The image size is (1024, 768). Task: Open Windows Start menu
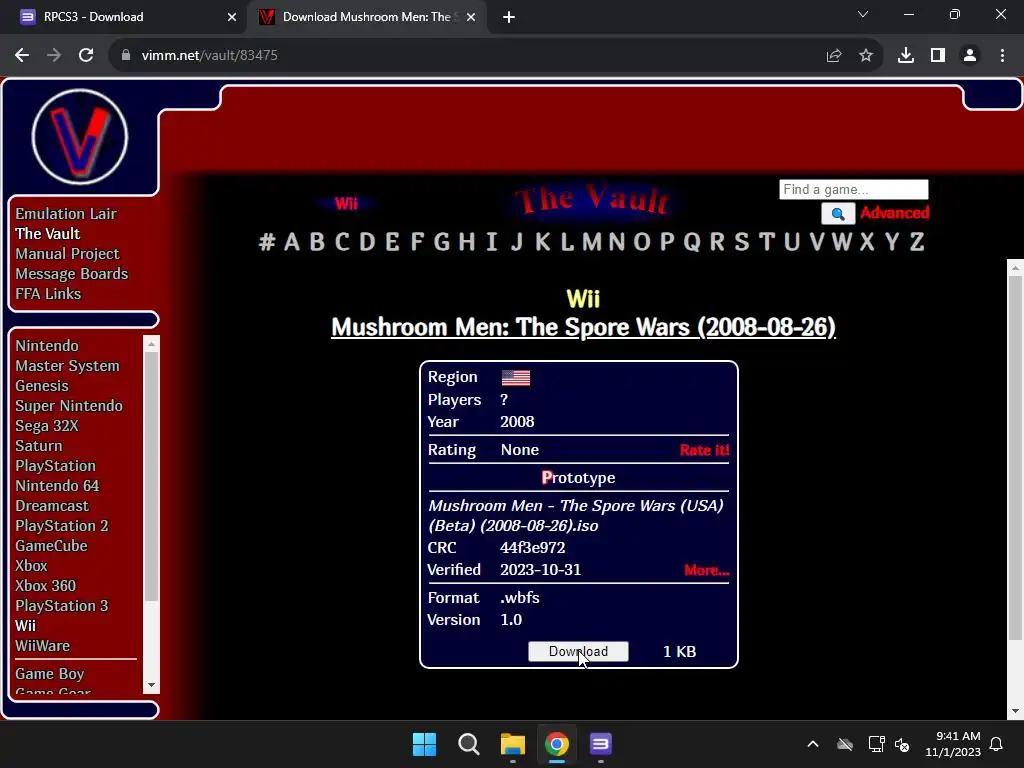[424, 744]
